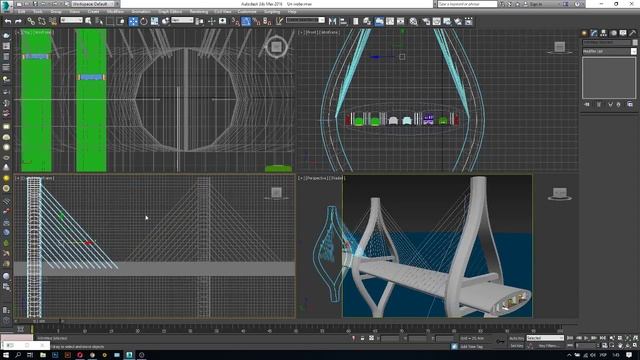Open the Layer Explorer icon
This screenshot has width=640, height=360.
367,21
